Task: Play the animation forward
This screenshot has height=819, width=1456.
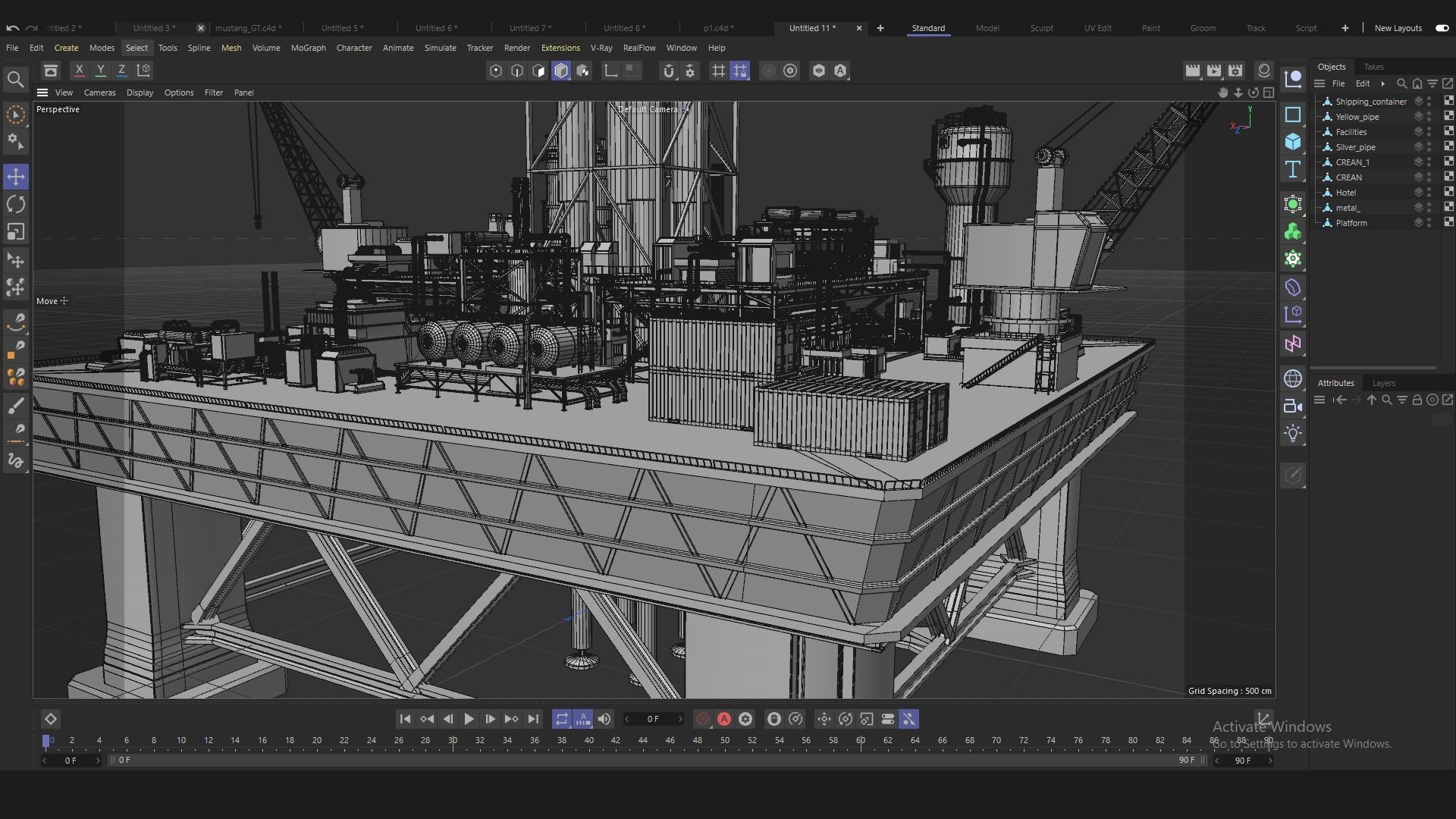Action: [x=469, y=719]
